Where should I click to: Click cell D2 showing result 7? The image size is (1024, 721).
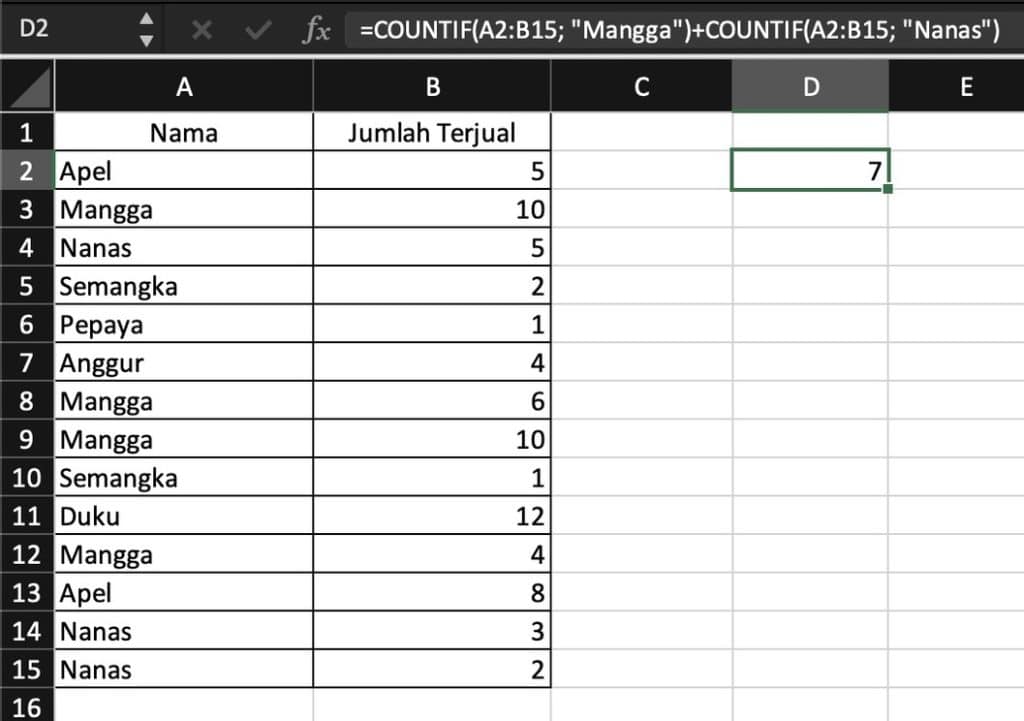click(810, 170)
